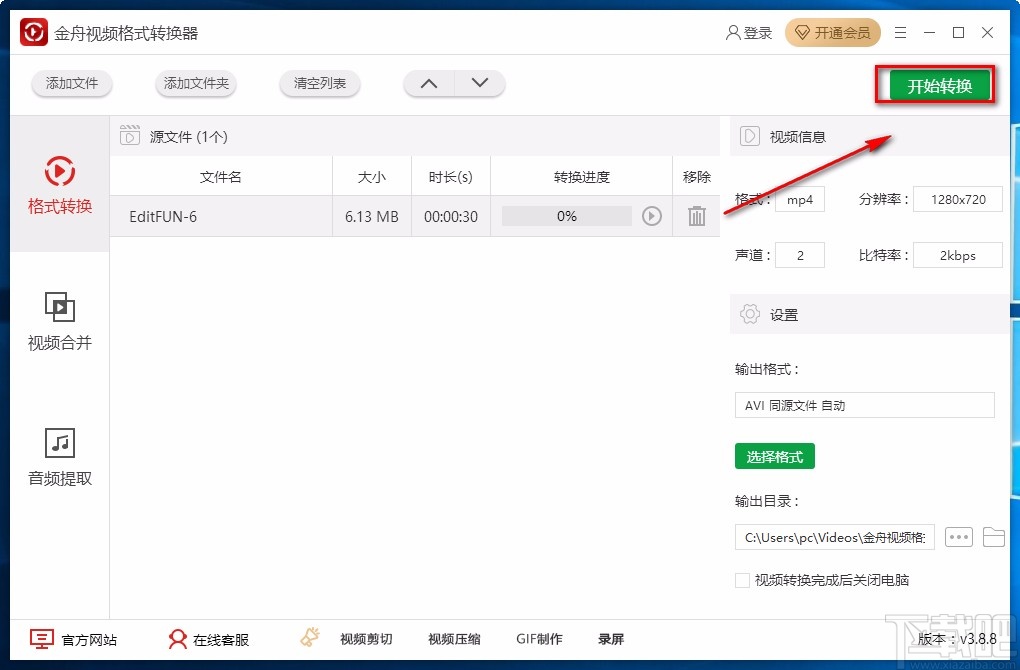The image size is (1020, 670).
Task: Switch to 视频合并 video merge mode
Action: pos(59,322)
